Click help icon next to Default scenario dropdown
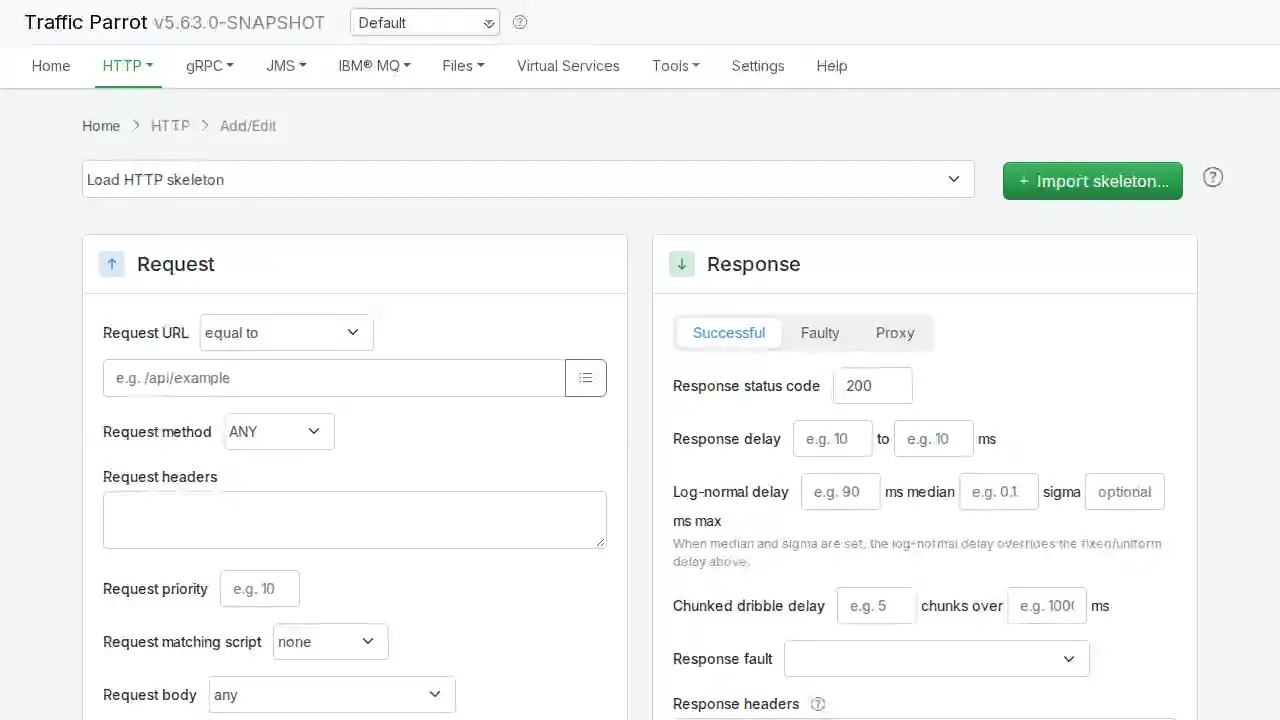Image resolution: width=1280 pixels, height=720 pixels. tap(520, 22)
